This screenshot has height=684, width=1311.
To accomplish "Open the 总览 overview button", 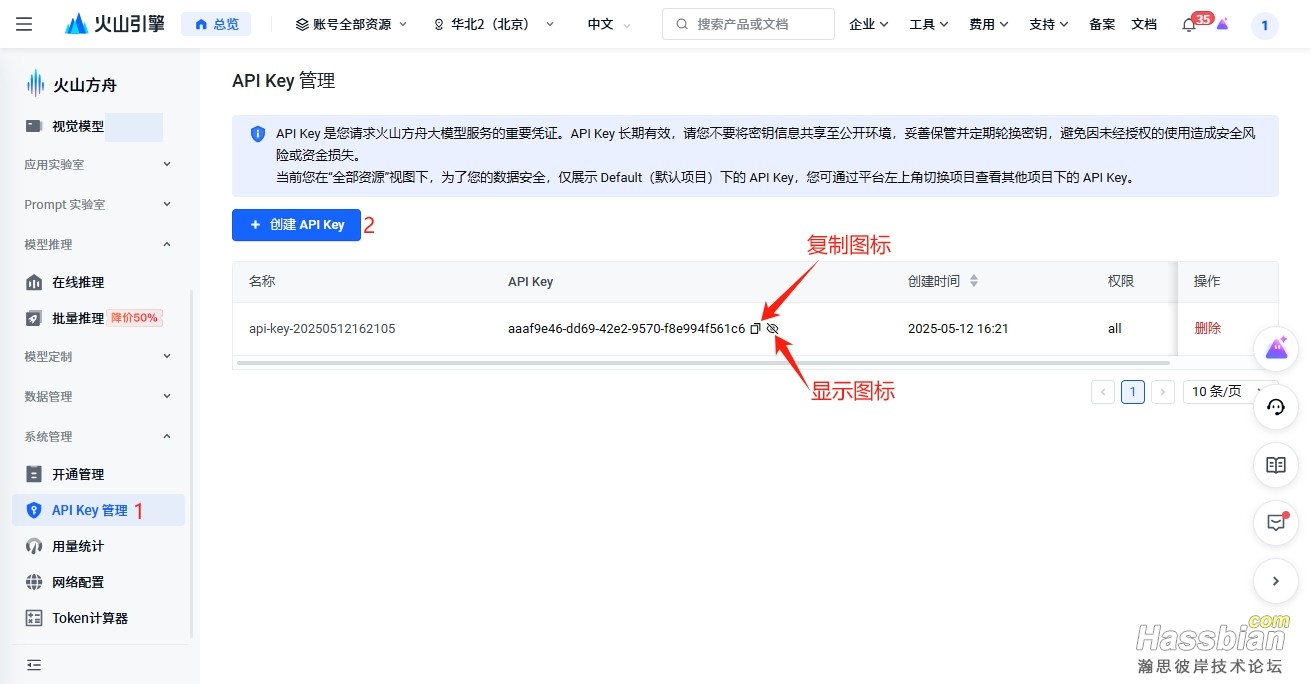I will [x=216, y=24].
